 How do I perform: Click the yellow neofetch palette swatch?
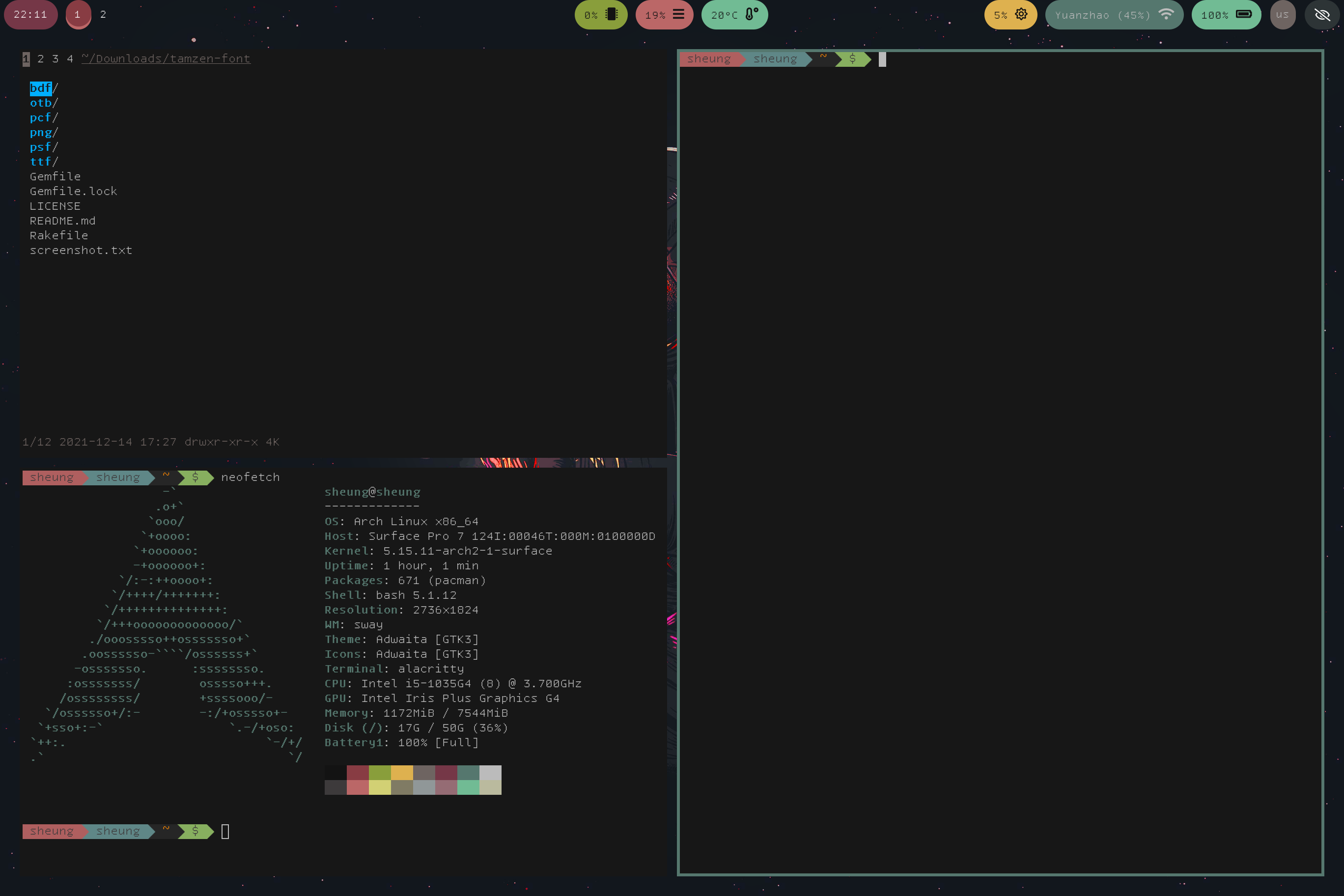coord(402,773)
